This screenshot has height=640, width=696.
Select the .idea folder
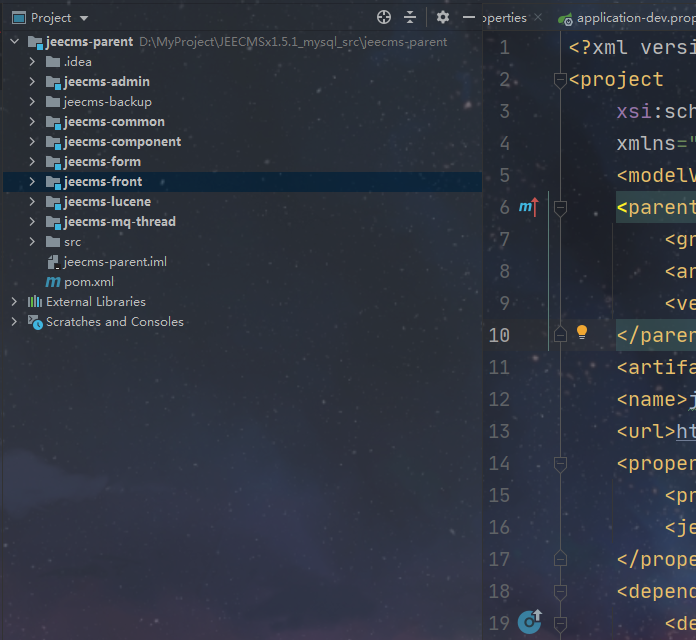point(78,62)
